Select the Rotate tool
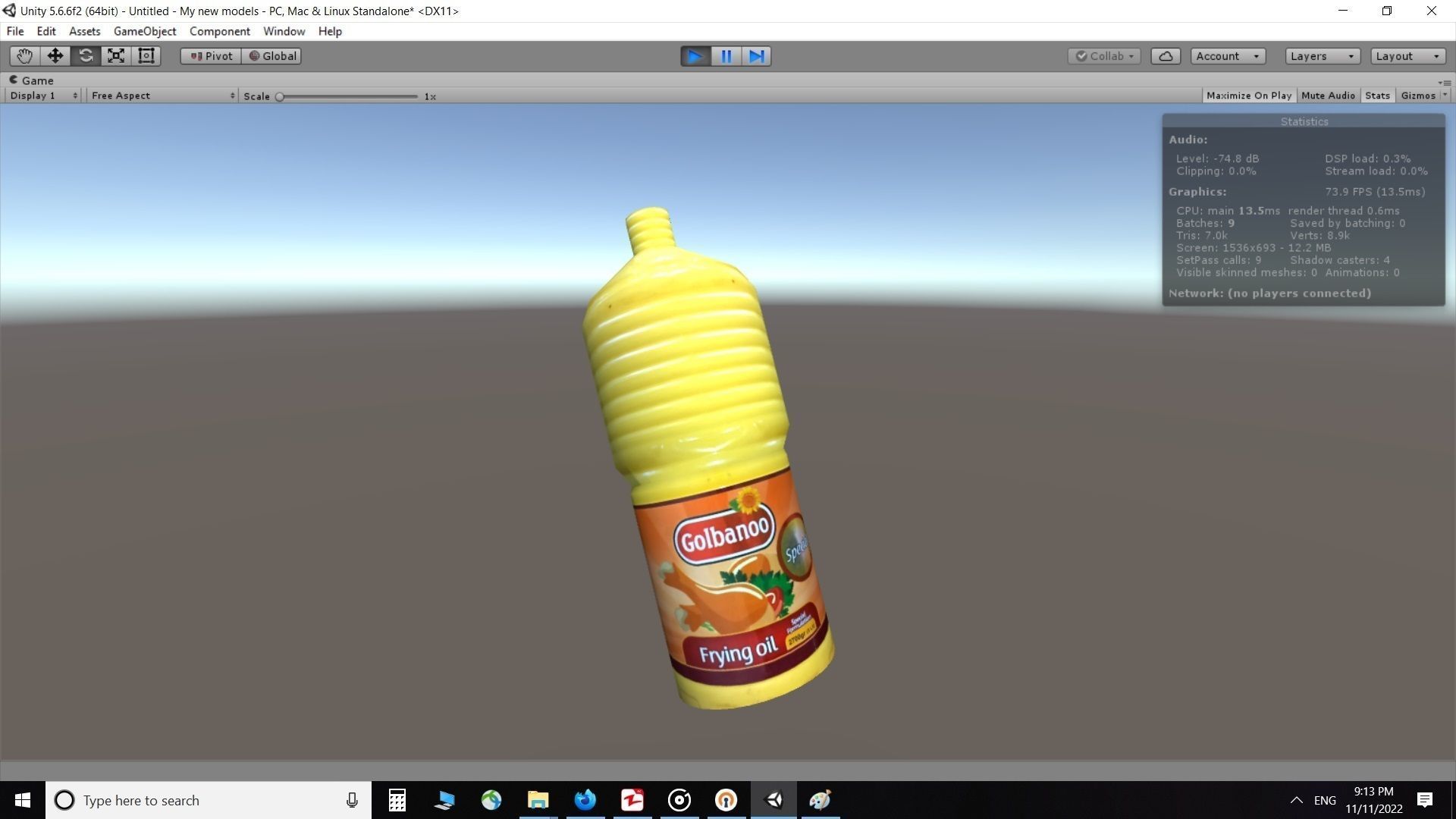This screenshot has height=819, width=1456. tap(85, 55)
